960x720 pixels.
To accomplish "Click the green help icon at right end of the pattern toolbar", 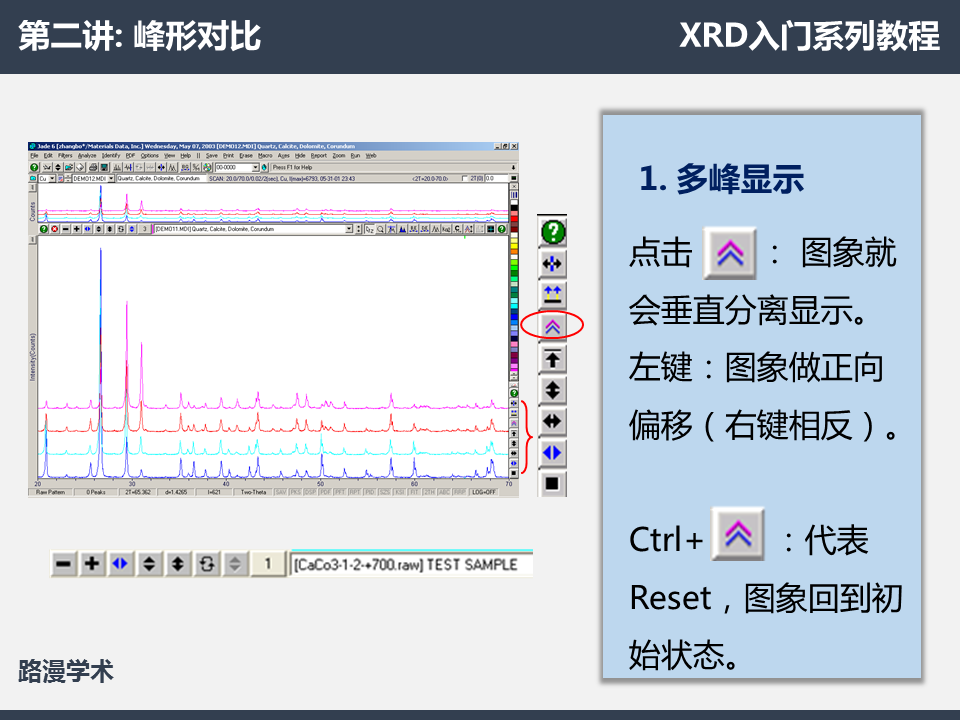I will (501, 229).
